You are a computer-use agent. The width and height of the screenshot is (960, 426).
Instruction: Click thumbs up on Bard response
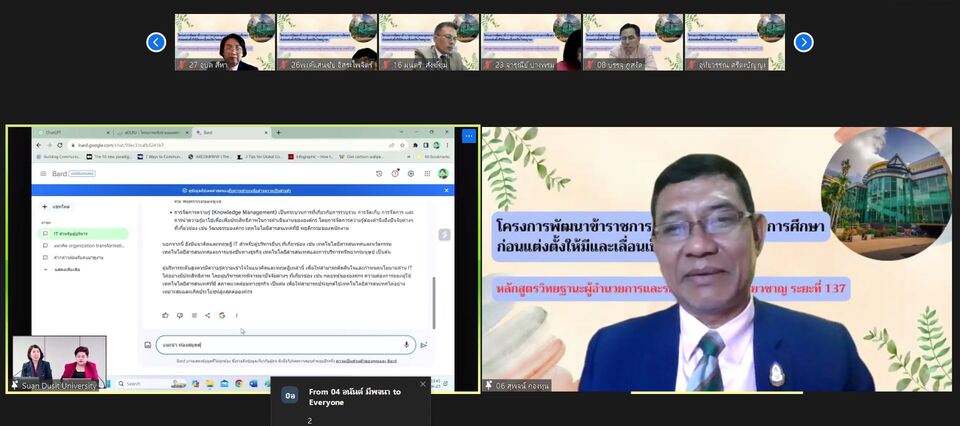tap(165, 315)
